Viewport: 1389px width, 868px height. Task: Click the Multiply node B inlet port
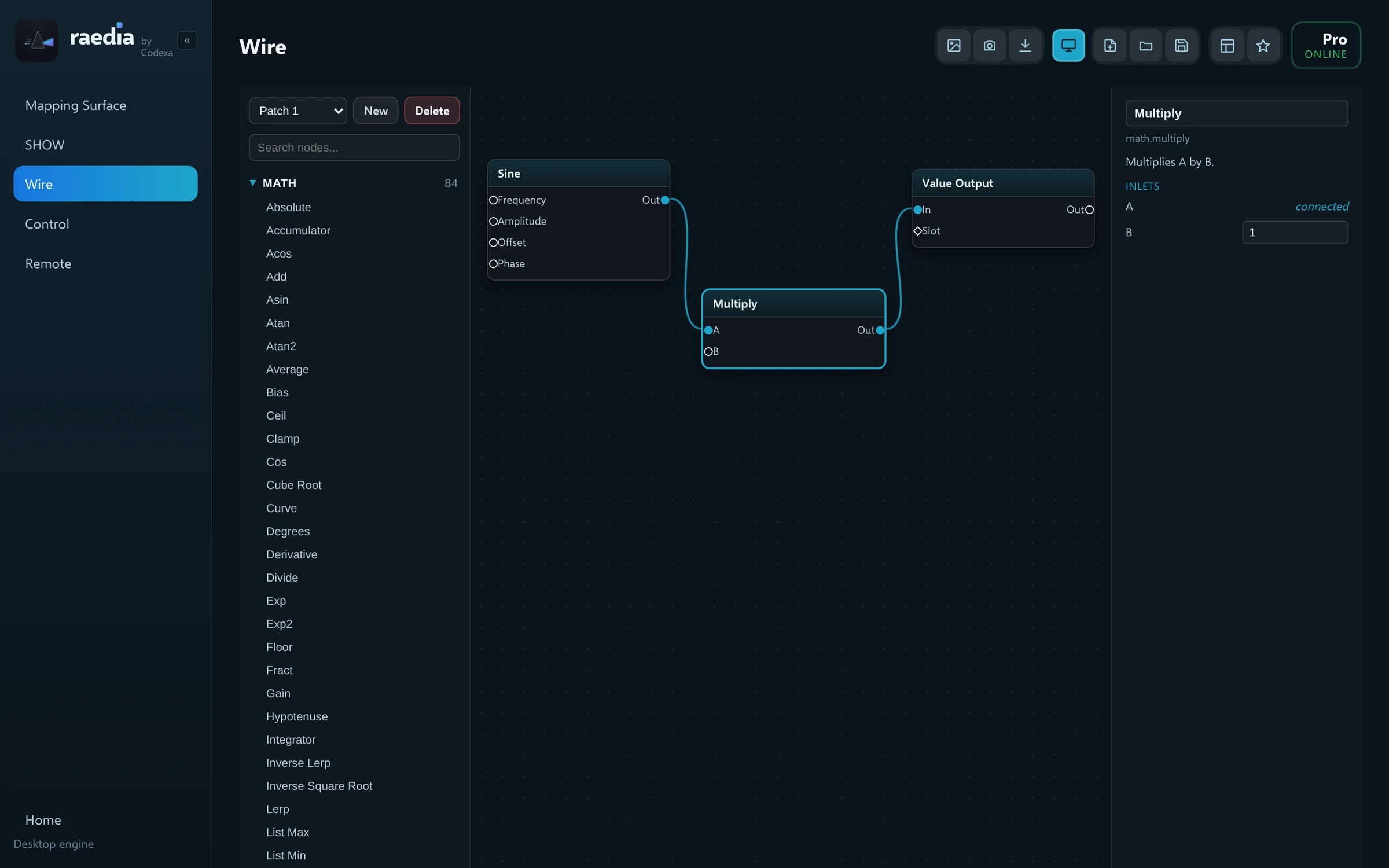708,352
